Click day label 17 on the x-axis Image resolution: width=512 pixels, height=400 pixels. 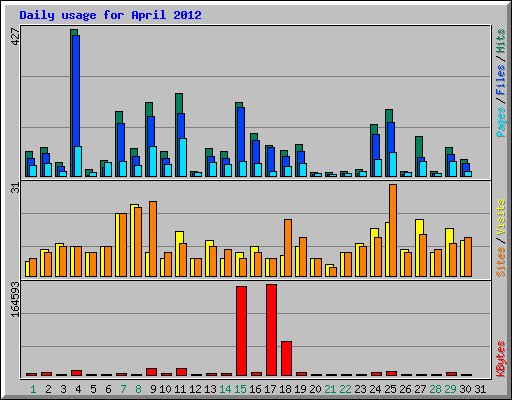tap(270, 389)
